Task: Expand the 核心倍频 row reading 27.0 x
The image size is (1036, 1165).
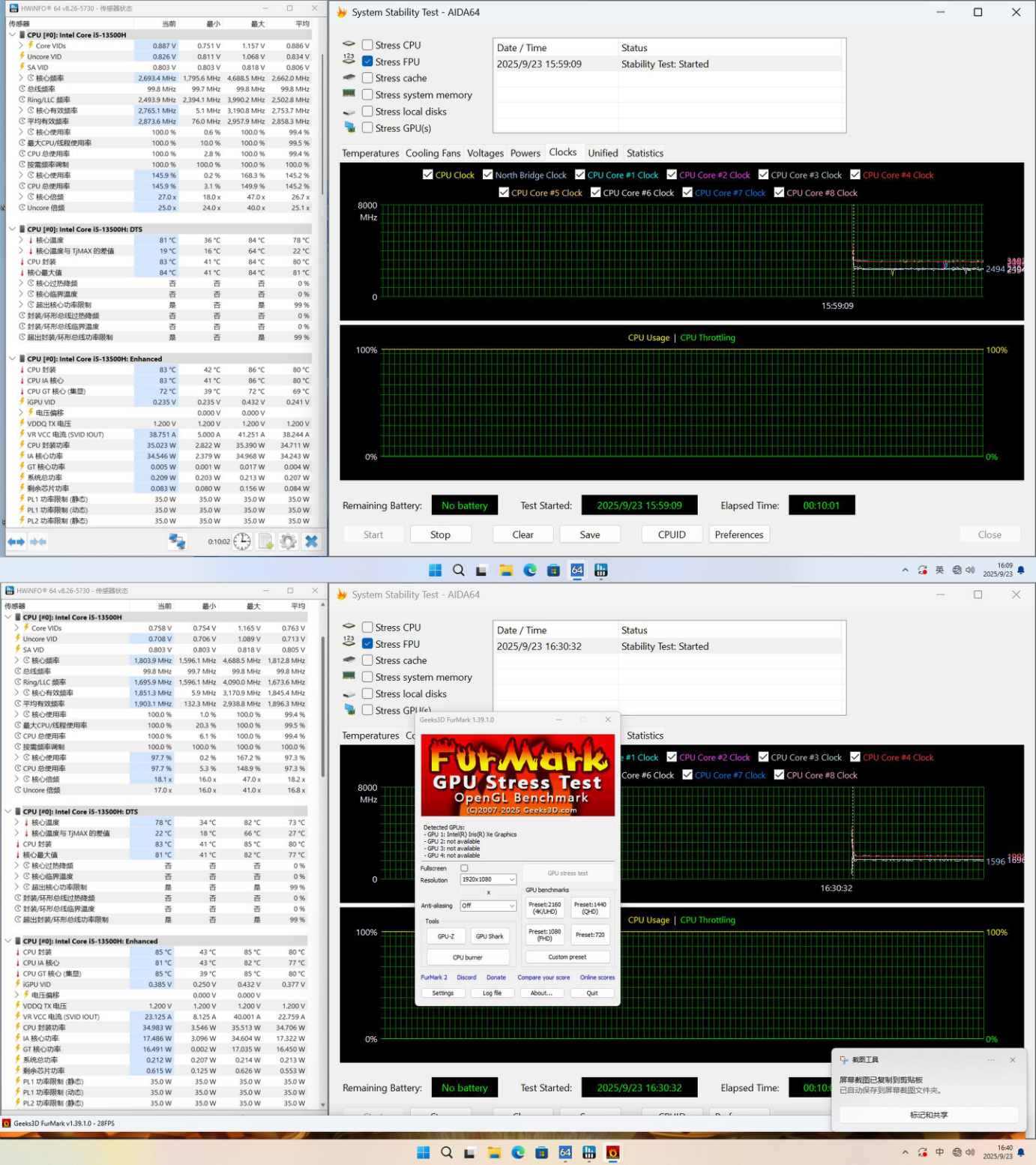Action: [22, 197]
